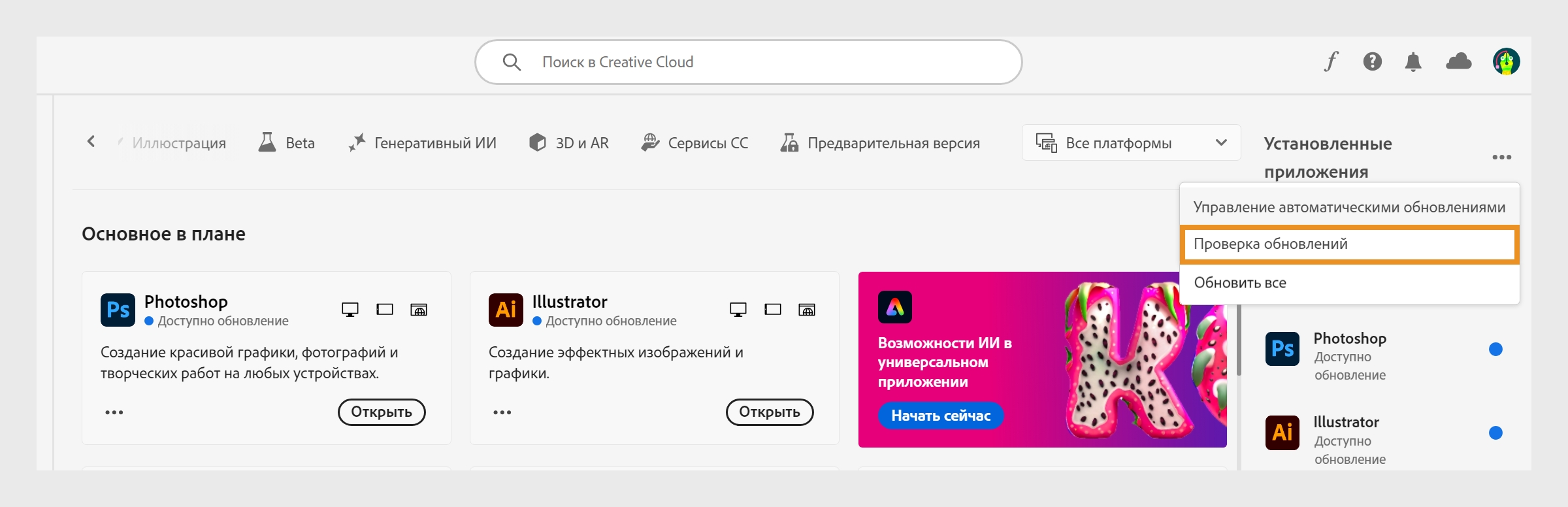Click Illustrator name in installed apps list
This screenshot has height=507, width=1568.
(1347, 422)
